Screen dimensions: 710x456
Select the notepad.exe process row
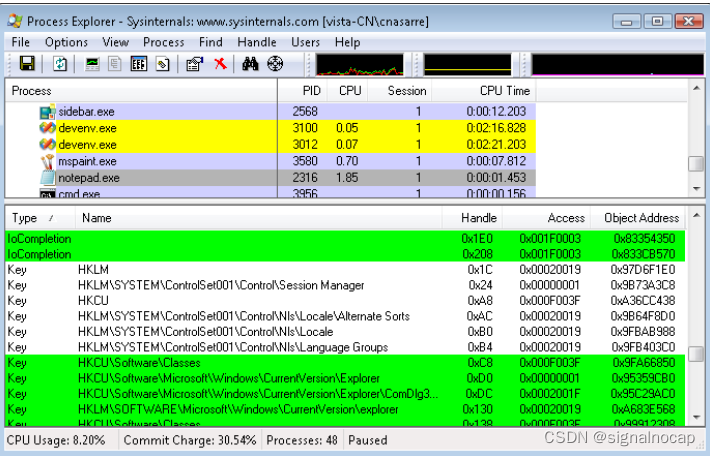click(271, 178)
